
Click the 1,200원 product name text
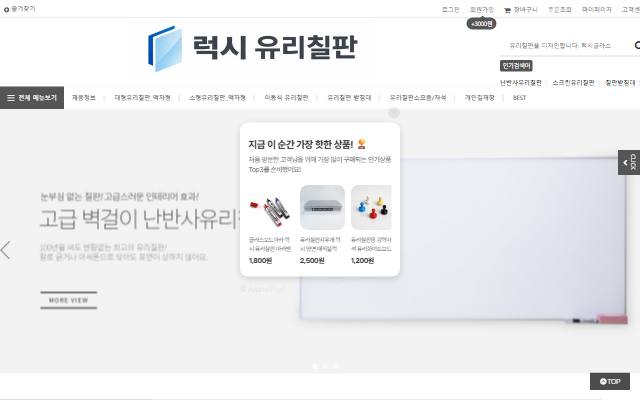[x=371, y=244]
